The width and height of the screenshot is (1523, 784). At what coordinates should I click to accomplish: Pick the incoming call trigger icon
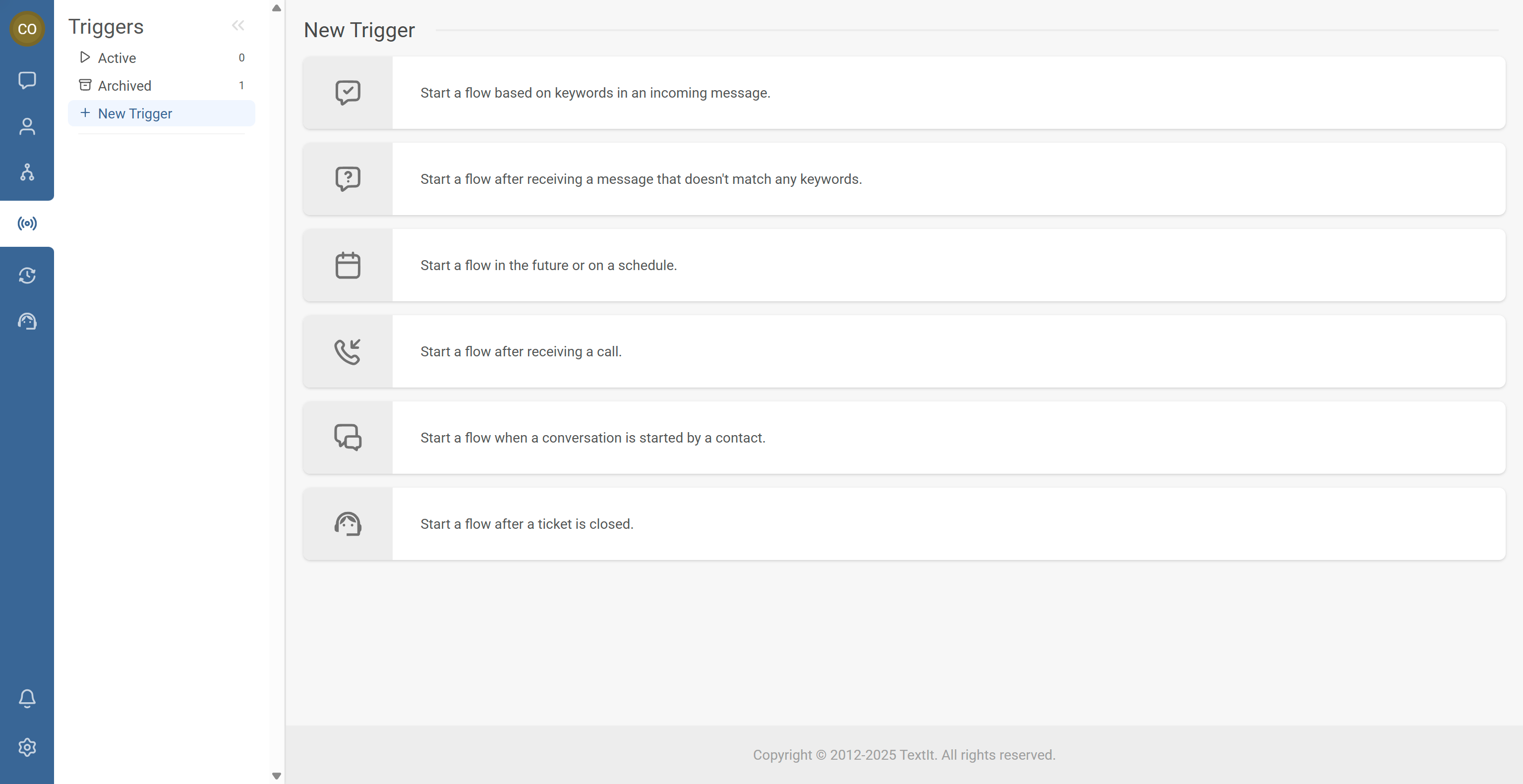coord(348,351)
